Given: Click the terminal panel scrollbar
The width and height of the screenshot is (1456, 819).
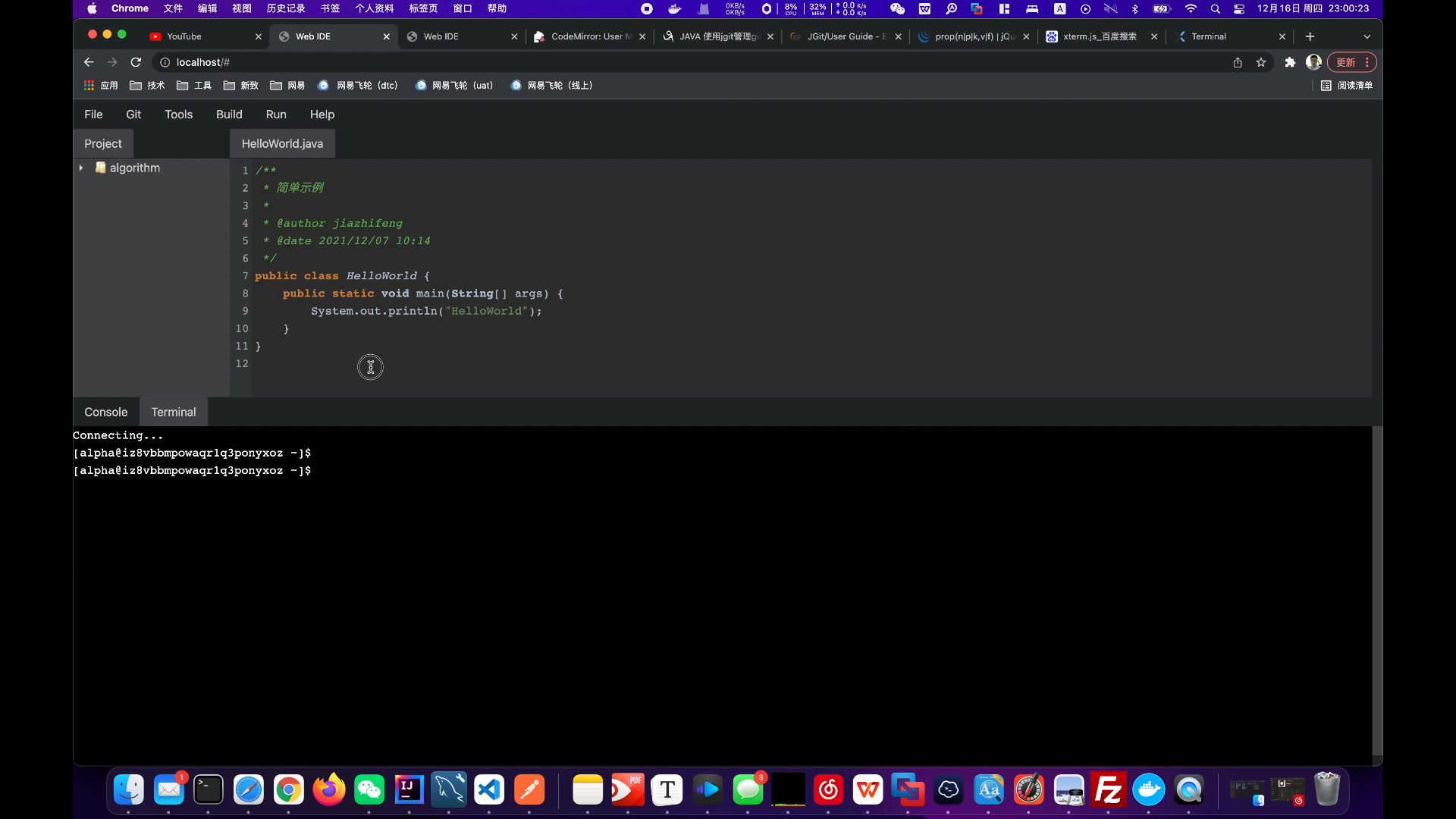Looking at the screenshot, I should point(1377,591).
